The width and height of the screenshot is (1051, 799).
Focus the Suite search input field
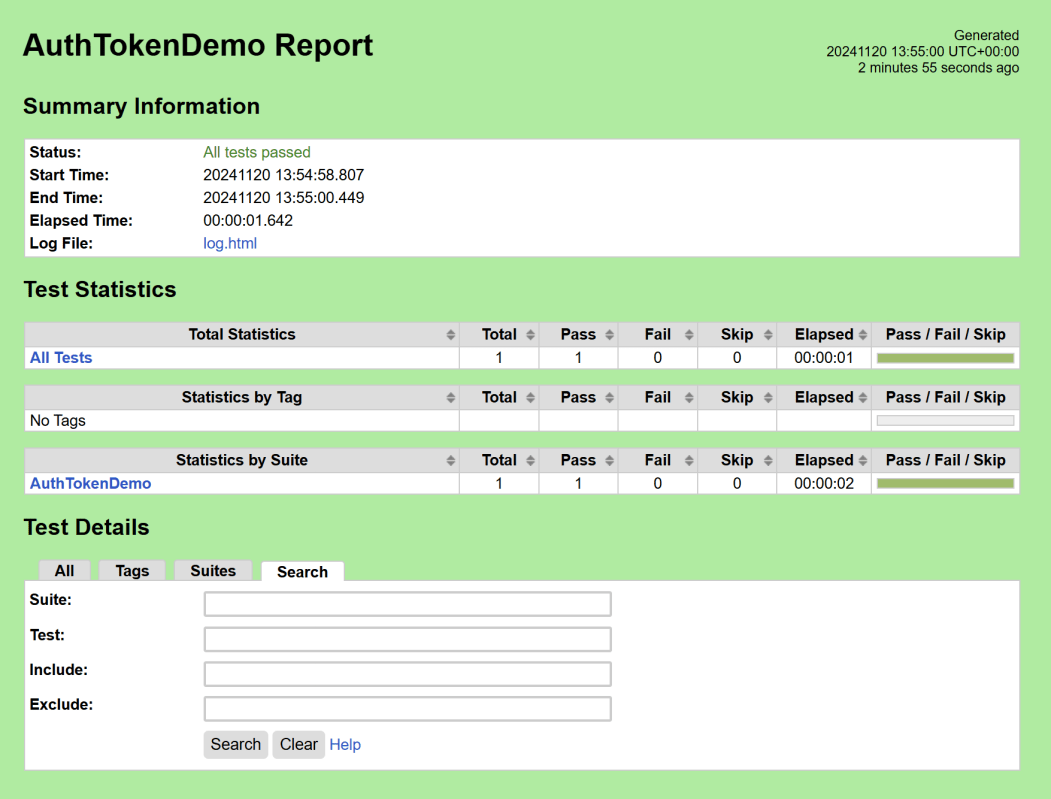[407, 604]
